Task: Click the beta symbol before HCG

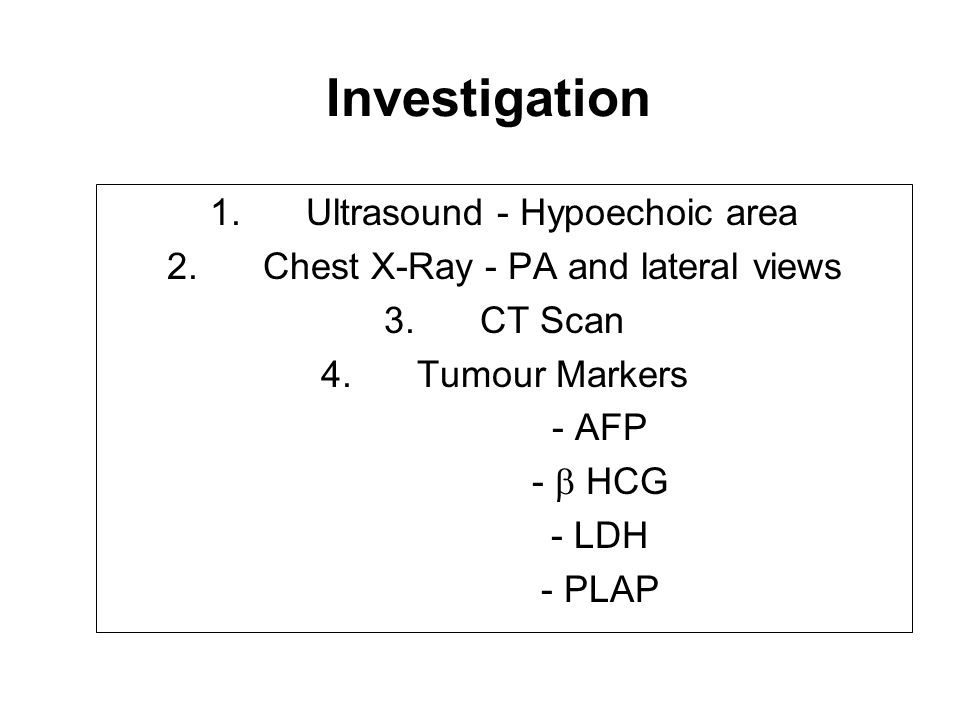Action: pyautogui.click(x=565, y=484)
